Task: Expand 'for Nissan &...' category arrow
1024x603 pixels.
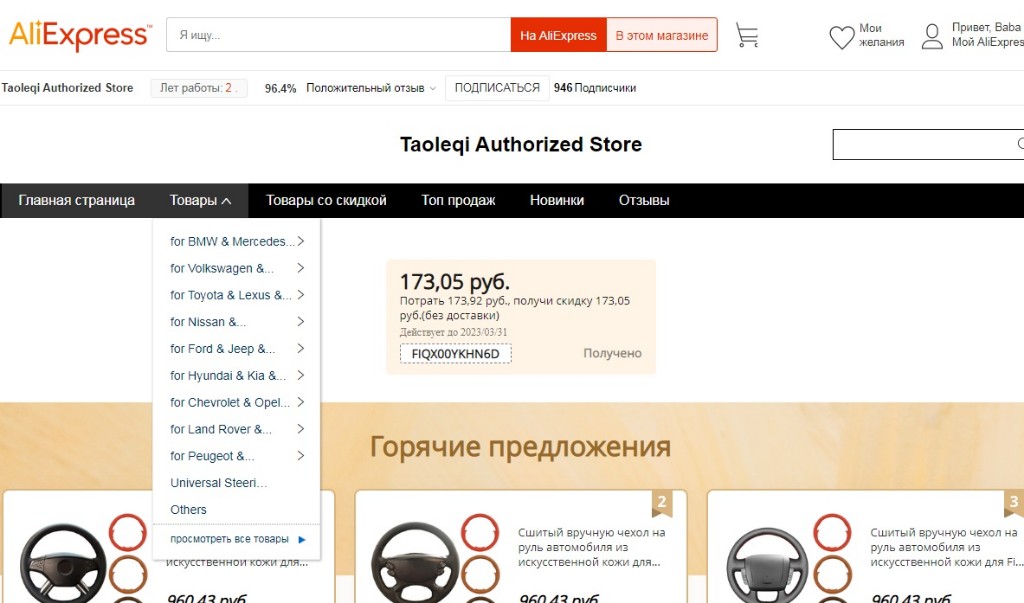Action: pos(300,321)
